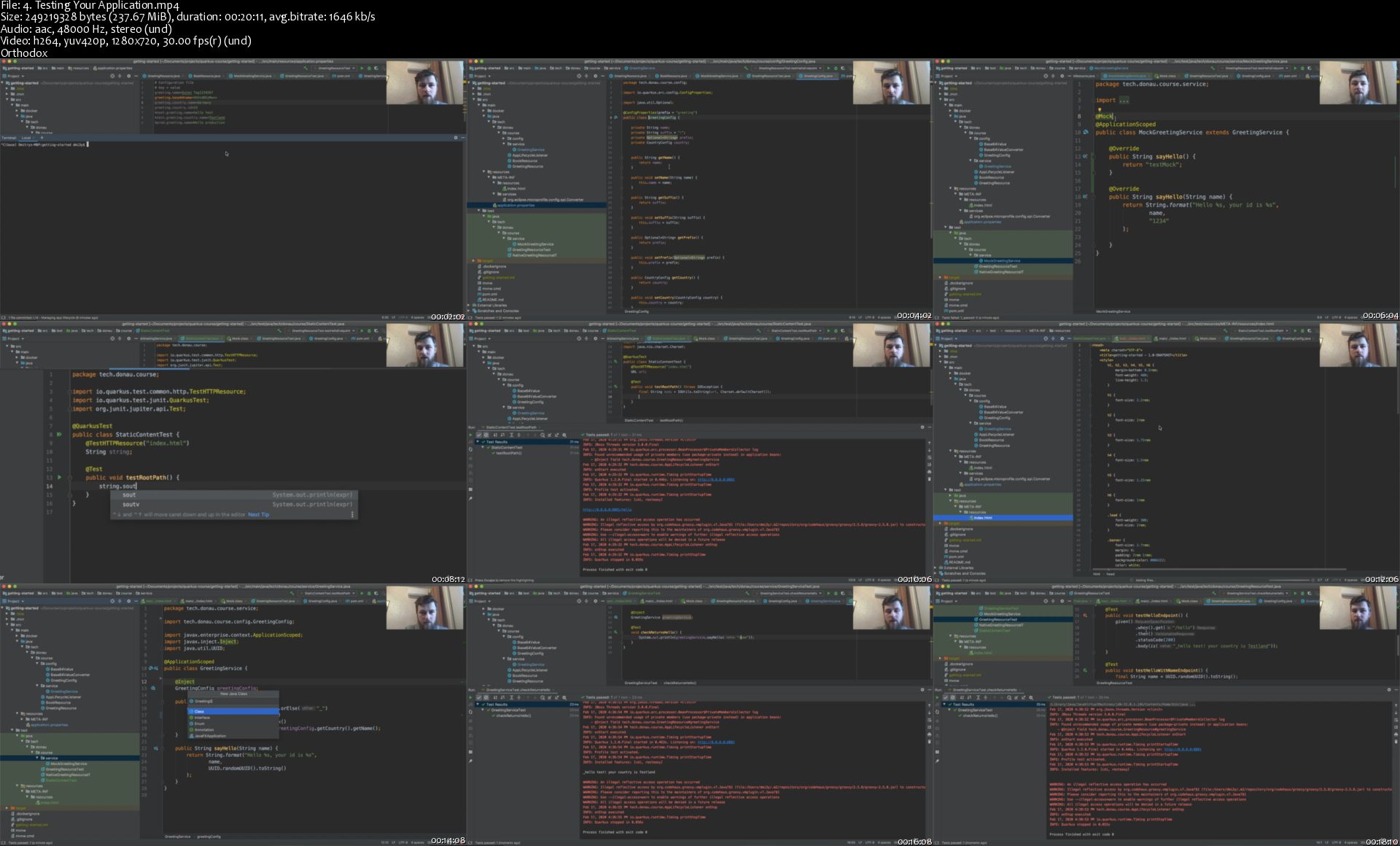Screen dimensions: 1400x846
Task: Click the 'Next Tip' link in completion popup
Action: click(258, 515)
